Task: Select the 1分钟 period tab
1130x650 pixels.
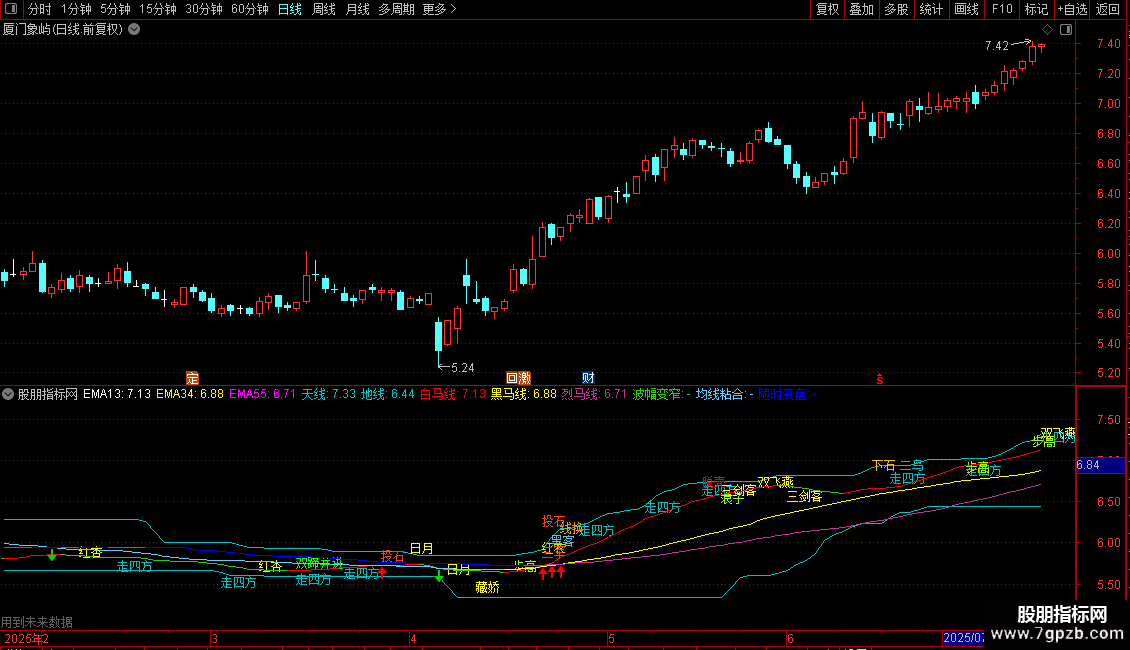Action: (x=76, y=9)
